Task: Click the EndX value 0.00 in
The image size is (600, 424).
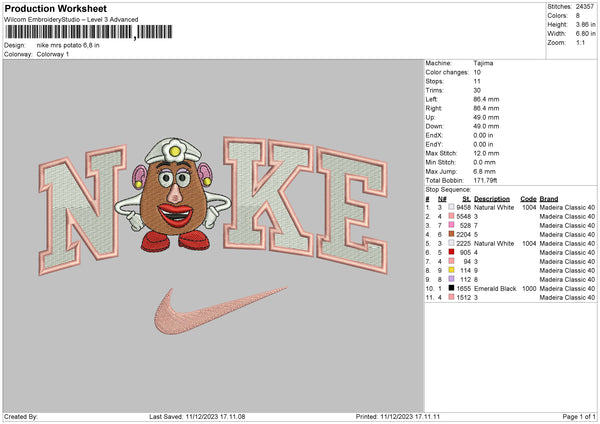Action: pyautogui.click(x=483, y=135)
